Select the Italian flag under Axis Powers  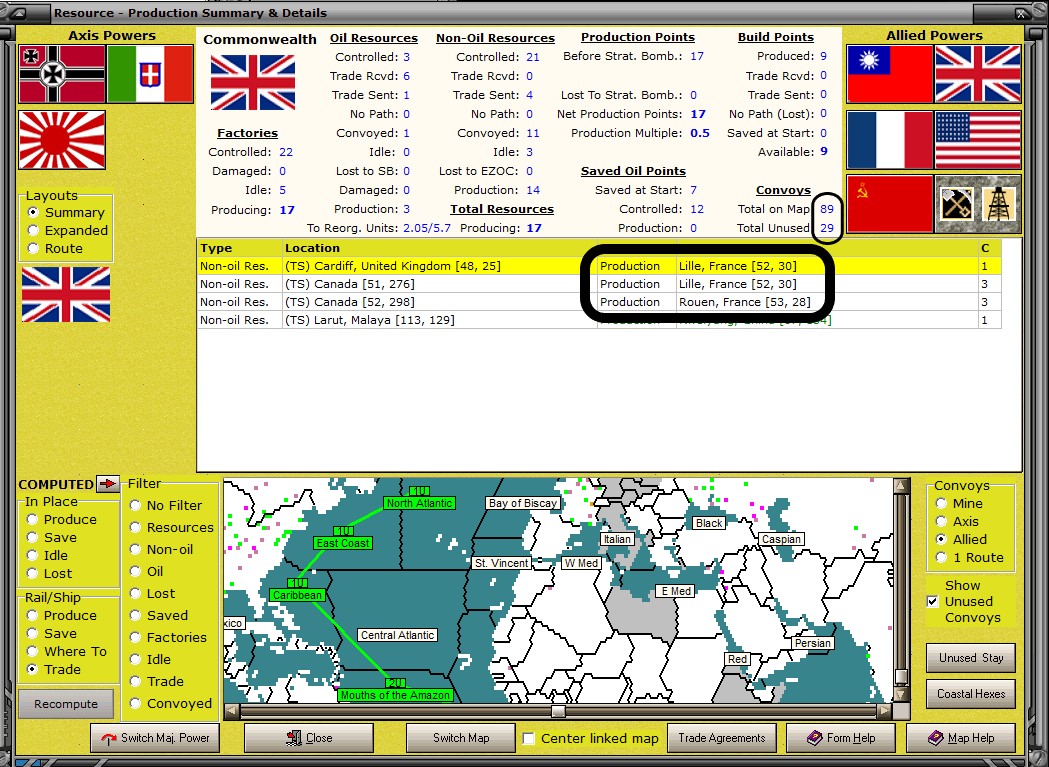coord(150,74)
